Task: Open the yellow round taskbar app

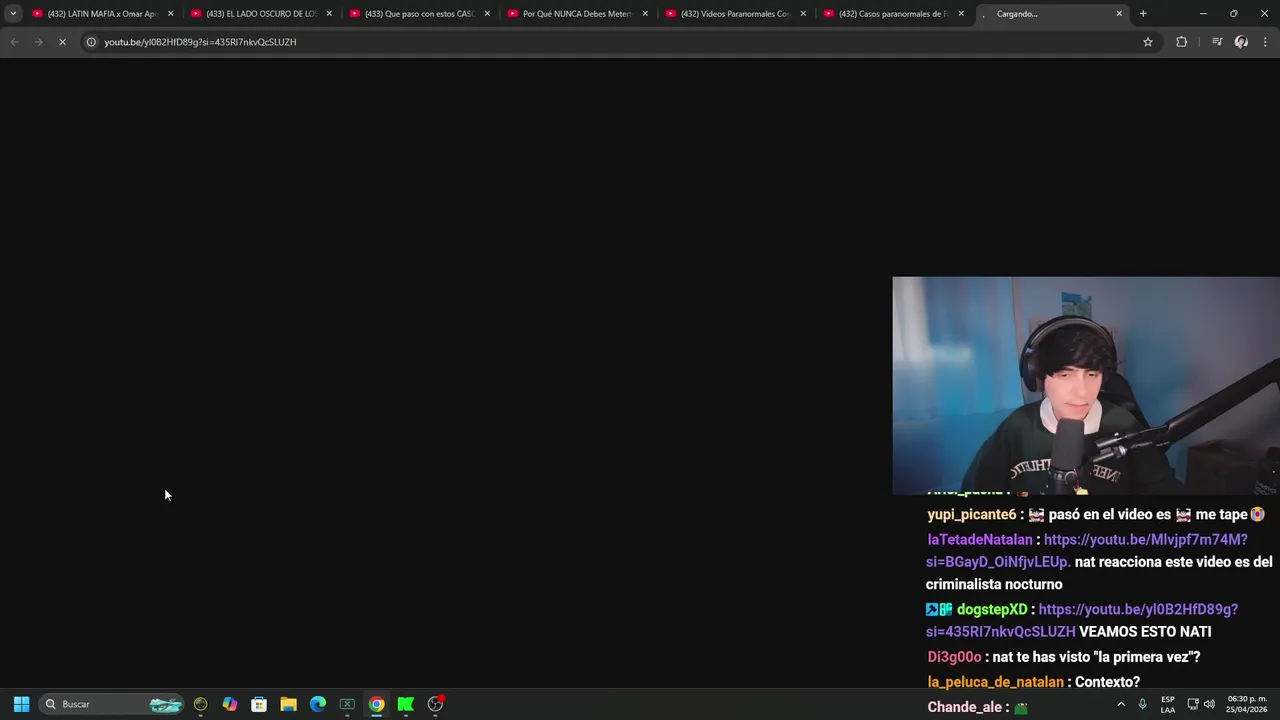Action: 201,704
